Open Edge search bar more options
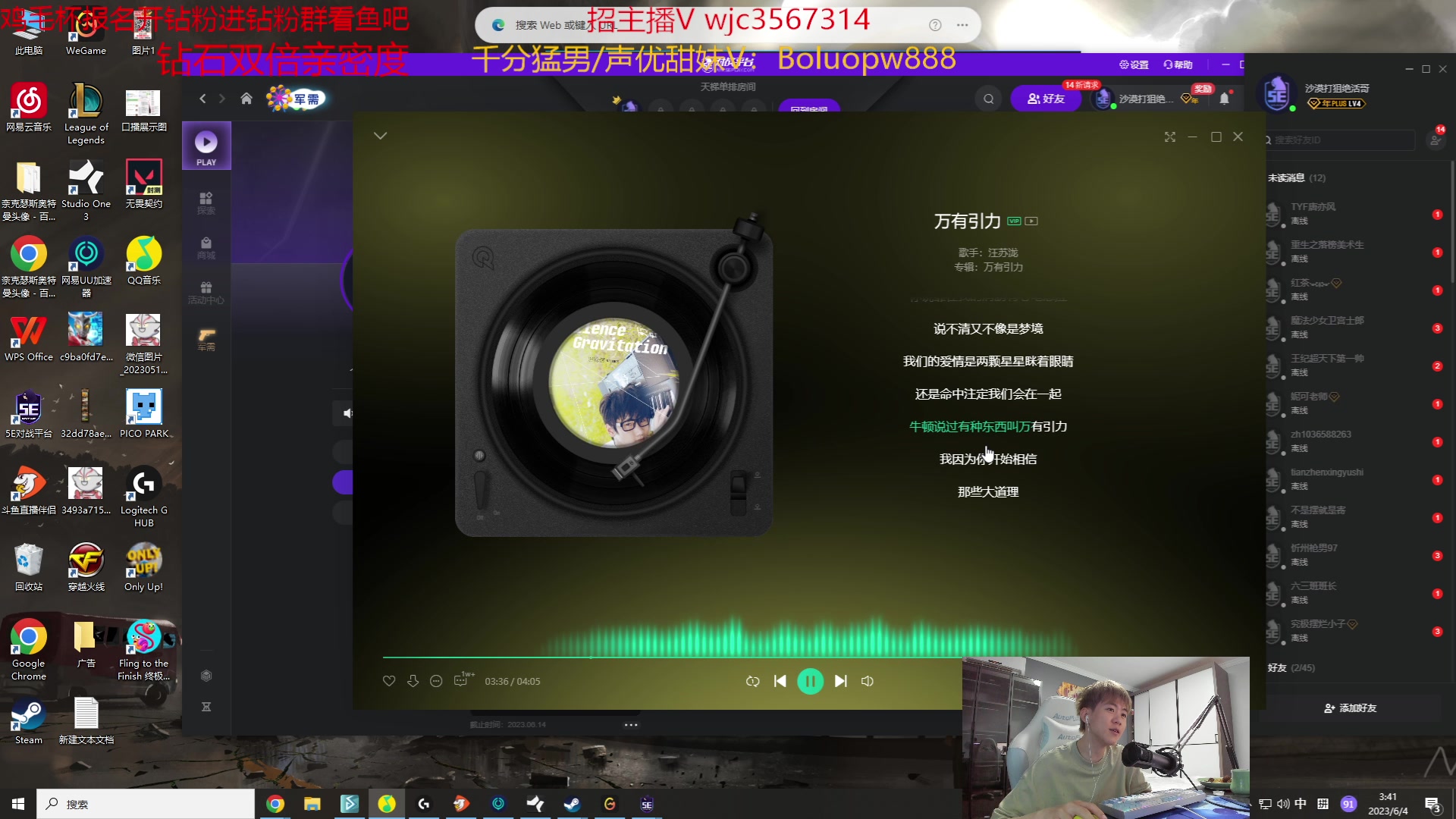 tap(962, 25)
